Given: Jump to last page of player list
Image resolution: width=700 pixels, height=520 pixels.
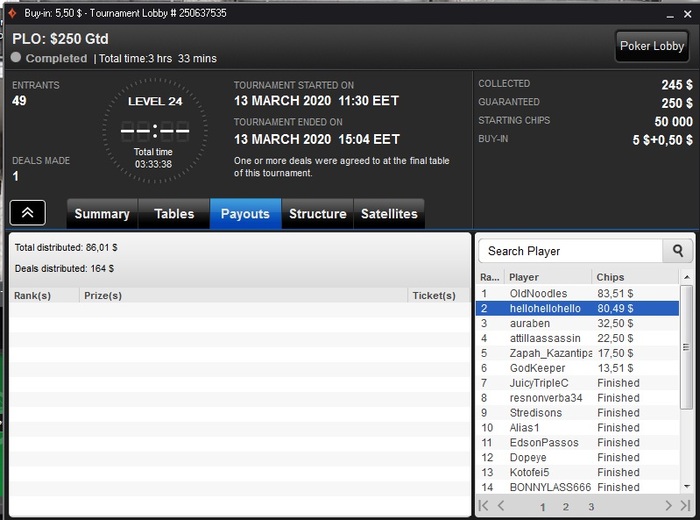Looking at the screenshot, I should click(x=685, y=506).
